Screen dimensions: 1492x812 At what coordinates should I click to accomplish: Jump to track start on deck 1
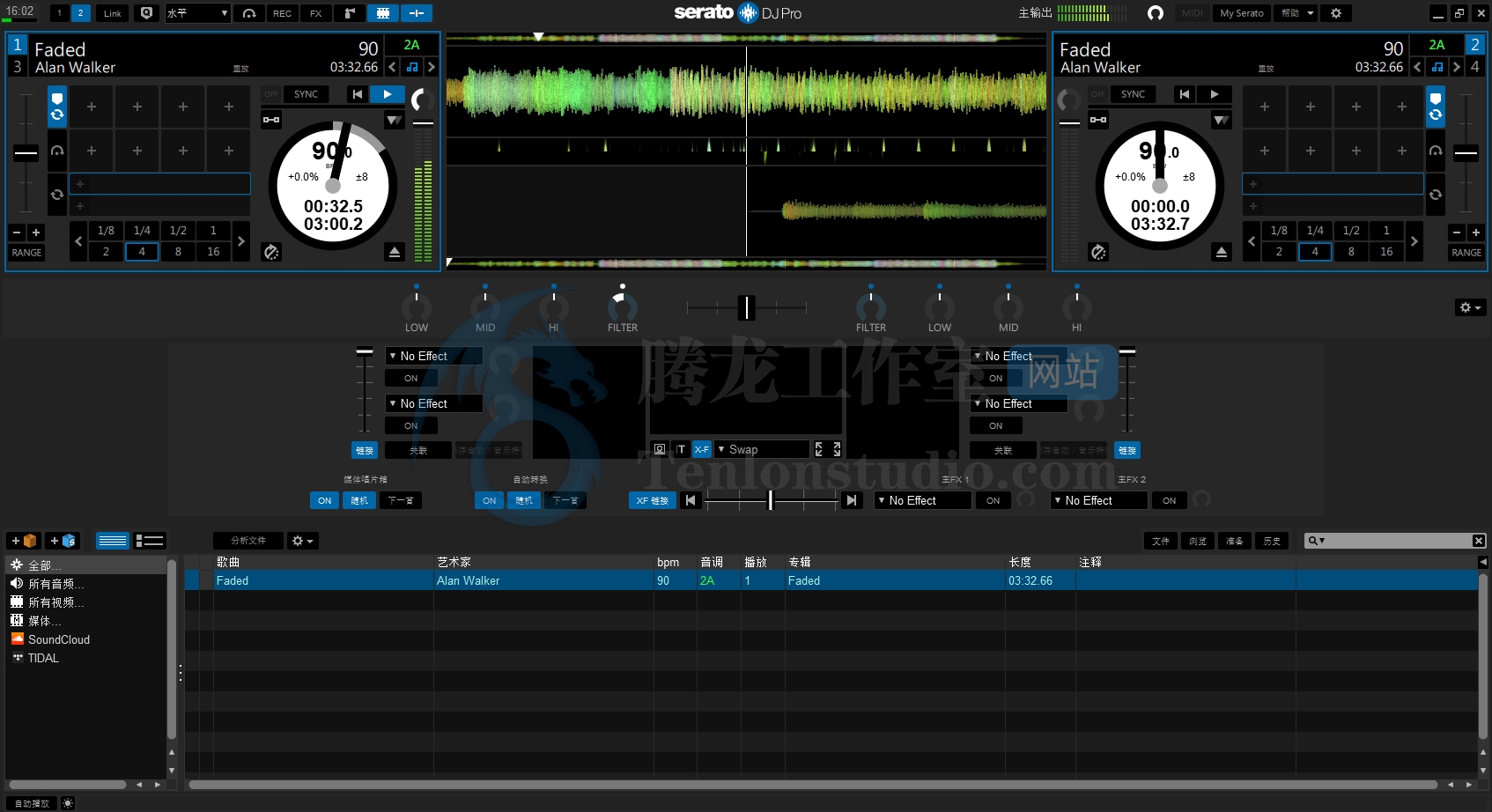pos(357,94)
